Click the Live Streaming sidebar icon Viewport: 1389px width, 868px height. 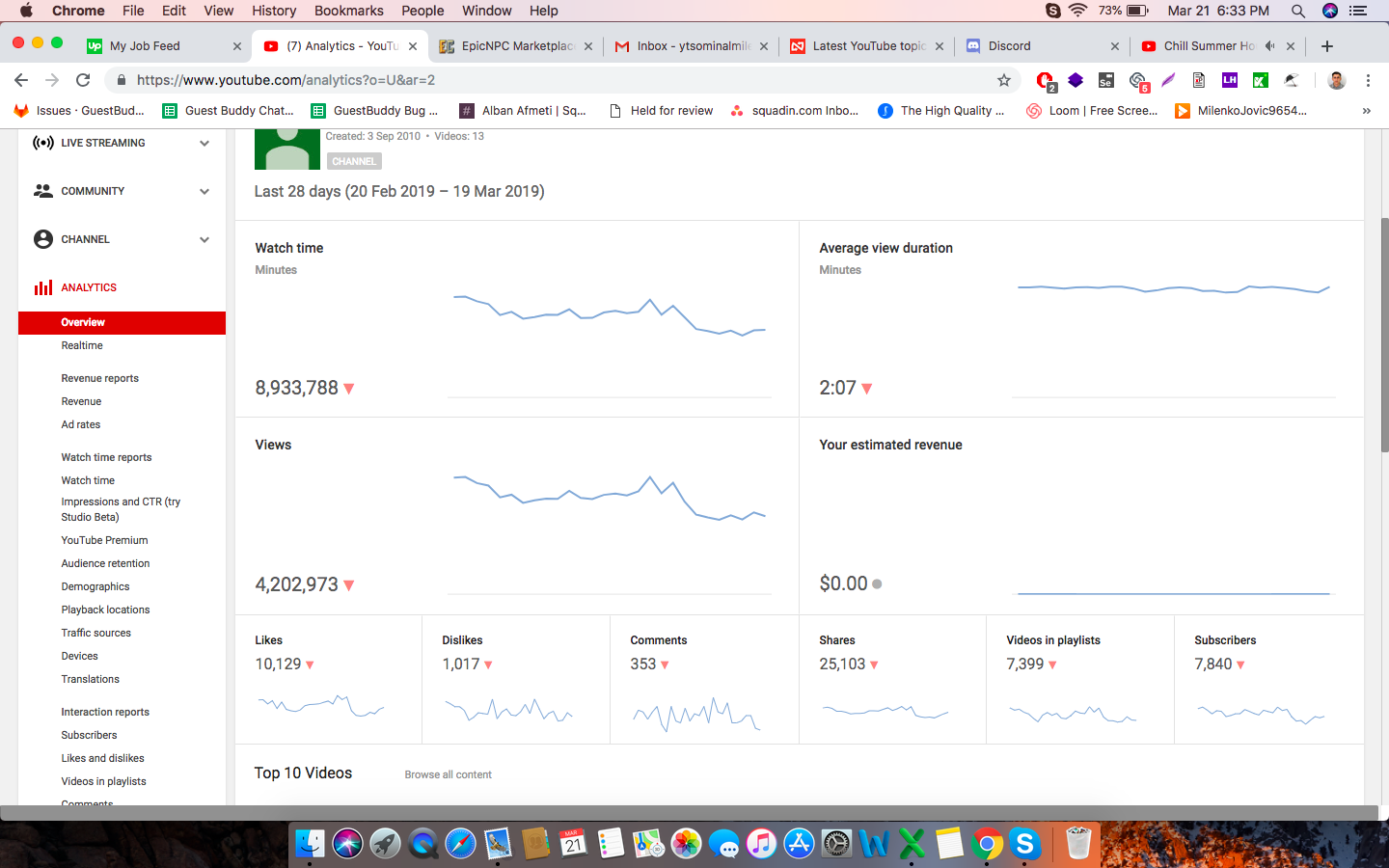click(x=43, y=143)
